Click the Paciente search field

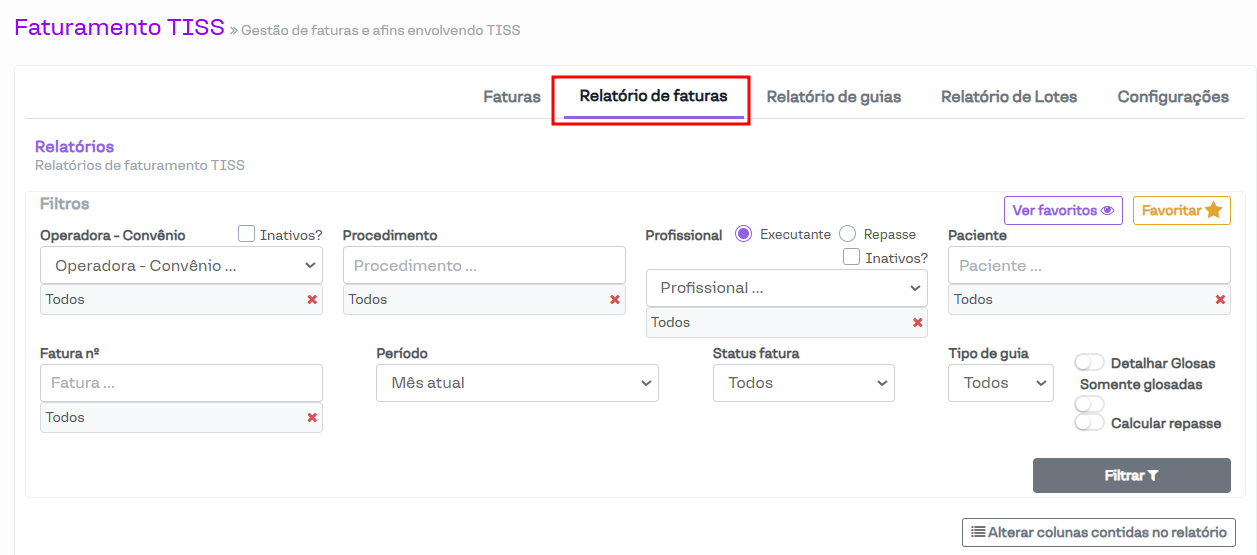tap(1089, 266)
